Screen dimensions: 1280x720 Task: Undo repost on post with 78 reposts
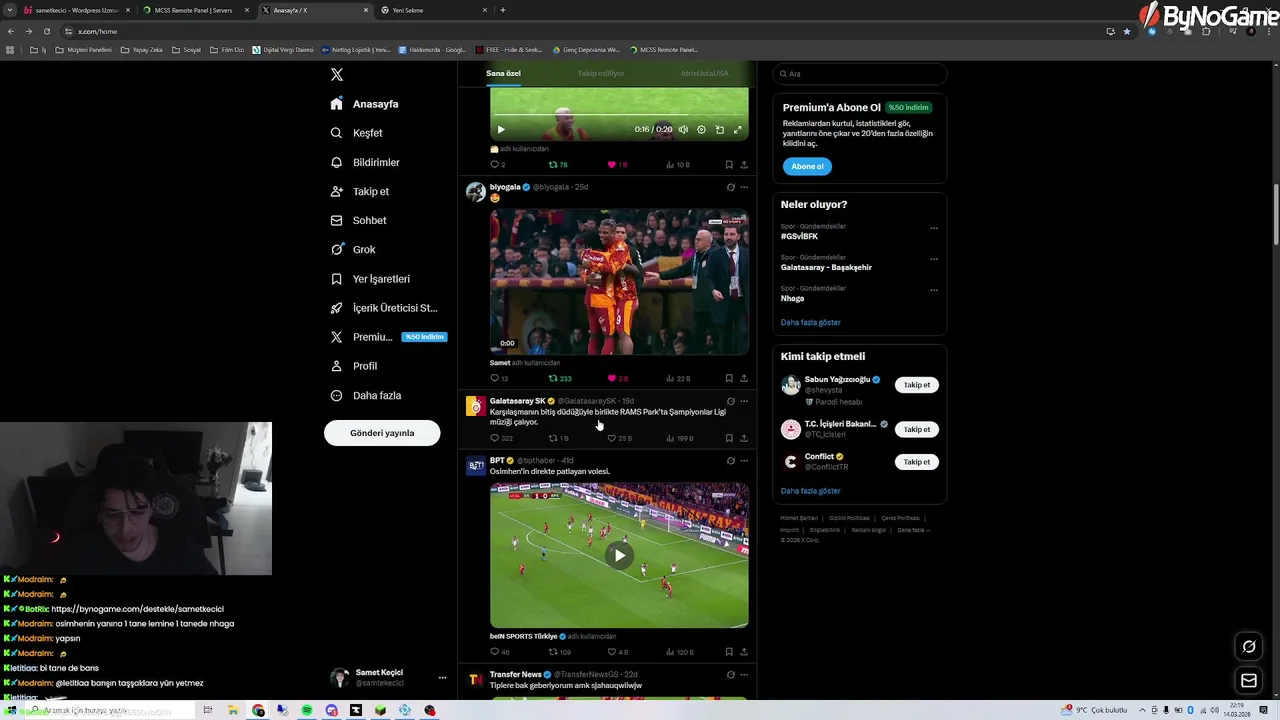coord(558,164)
